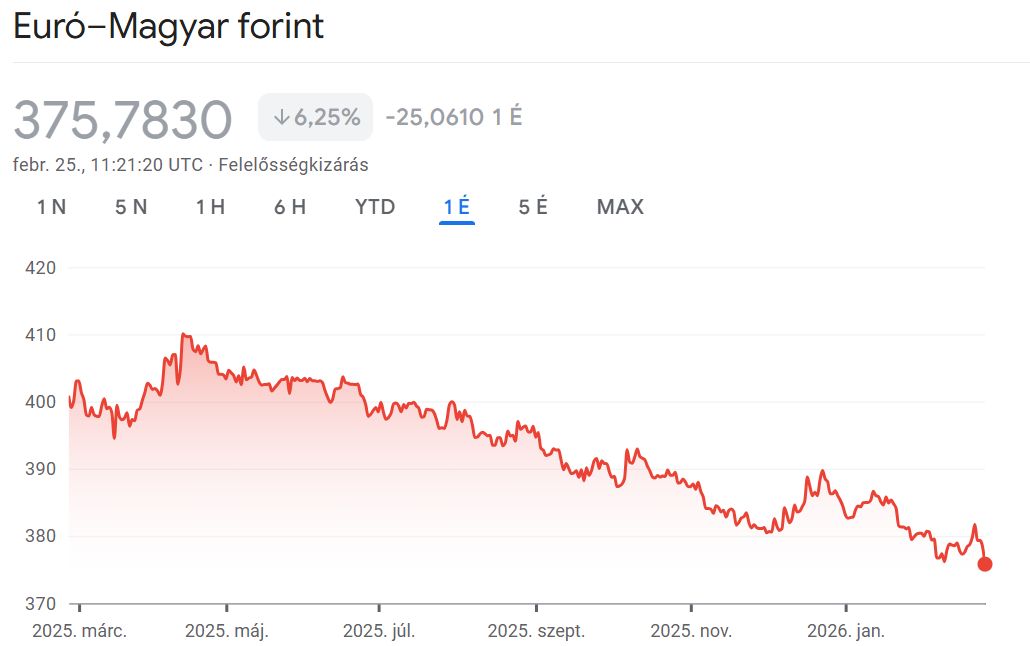Click the 6,25% change badge
This screenshot has height=646, width=1030.
point(316,117)
